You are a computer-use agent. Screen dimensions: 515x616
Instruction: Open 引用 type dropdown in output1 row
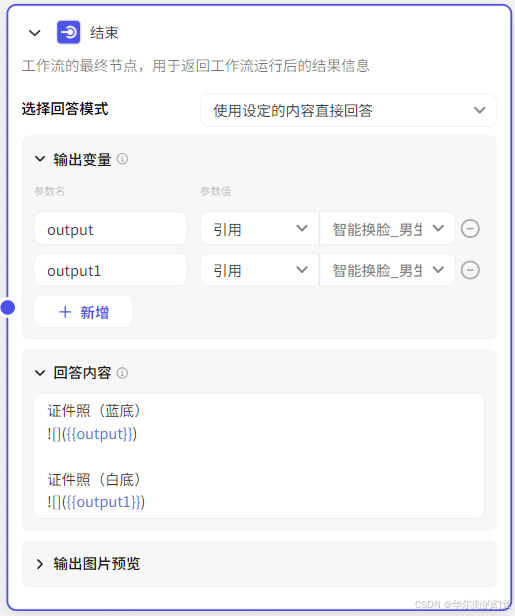point(260,270)
